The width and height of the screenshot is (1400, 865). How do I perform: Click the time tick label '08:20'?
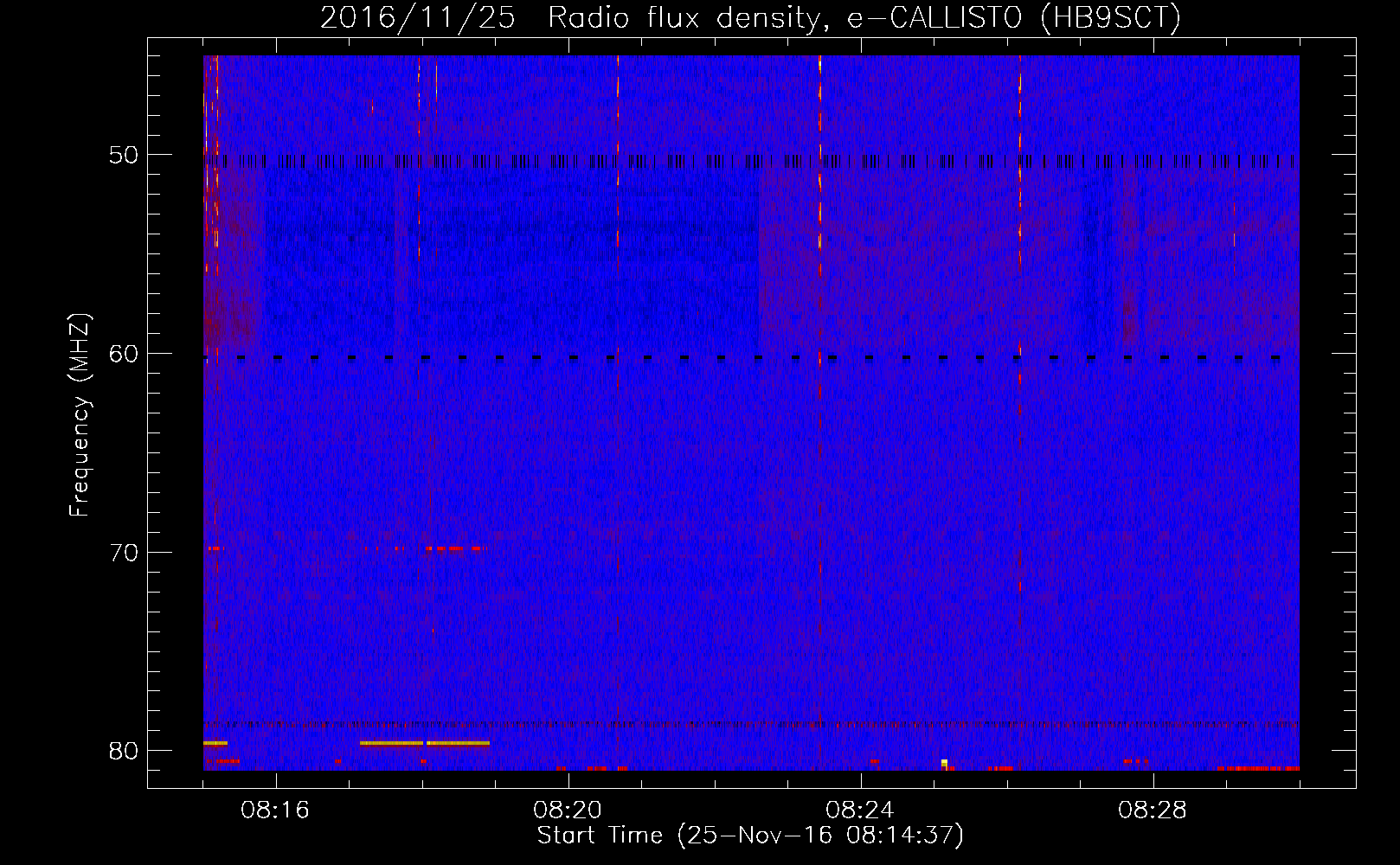tap(568, 811)
